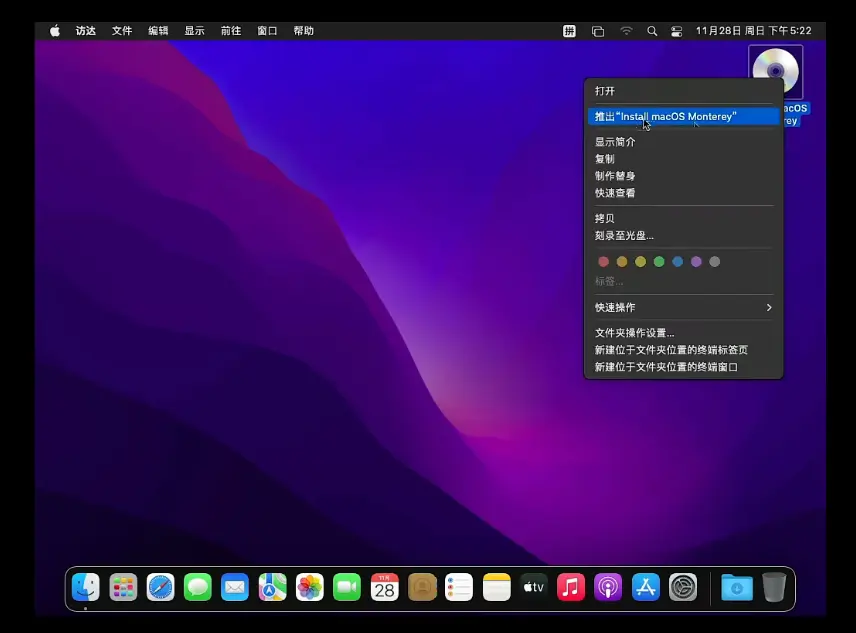856x633 pixels.
Task: Open Control Center in menu bar
Action: point(677,31)
